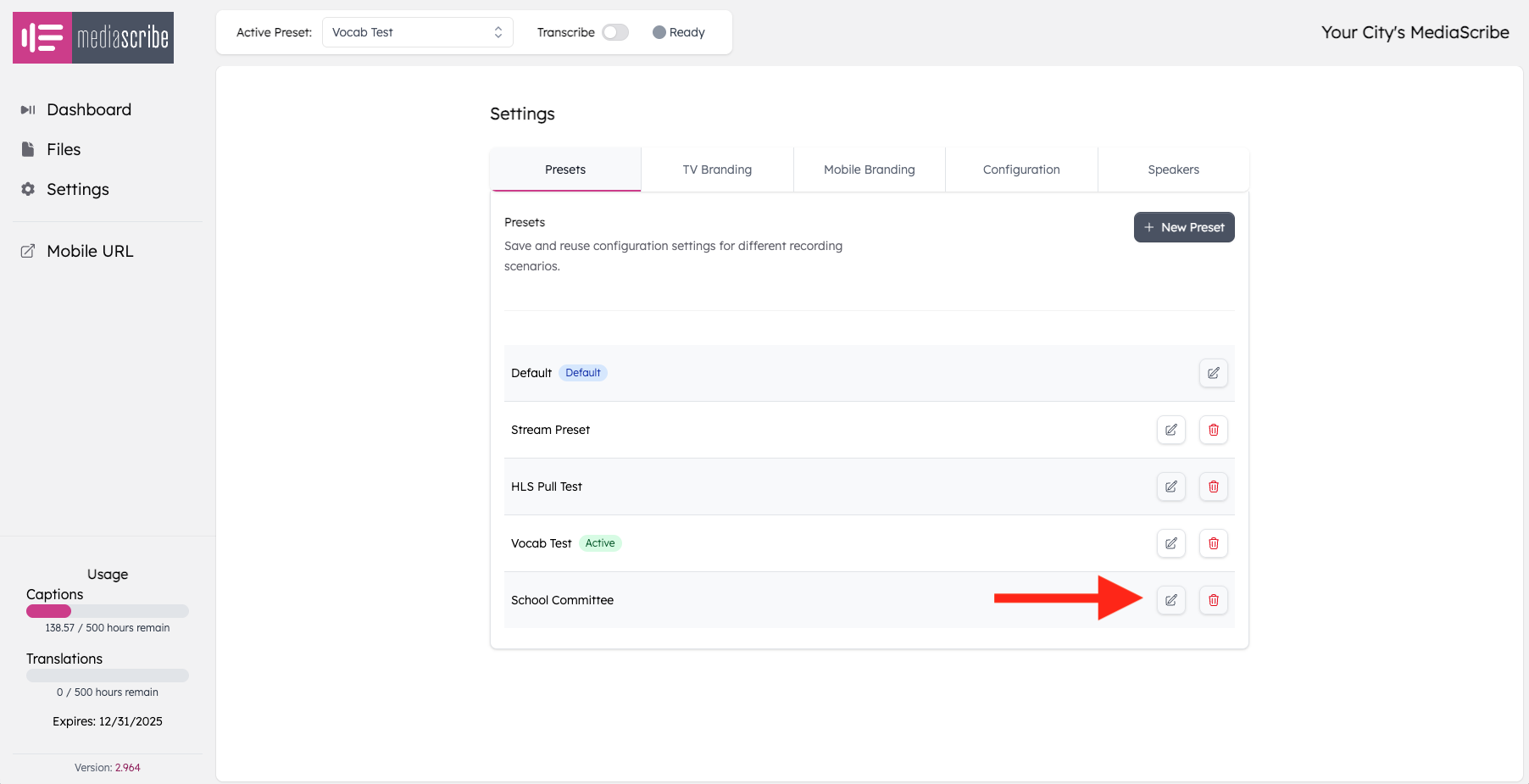Screen dimensions: 1529x784
Task: Edit the Default preset
Action: click(x=1213, y=373)
